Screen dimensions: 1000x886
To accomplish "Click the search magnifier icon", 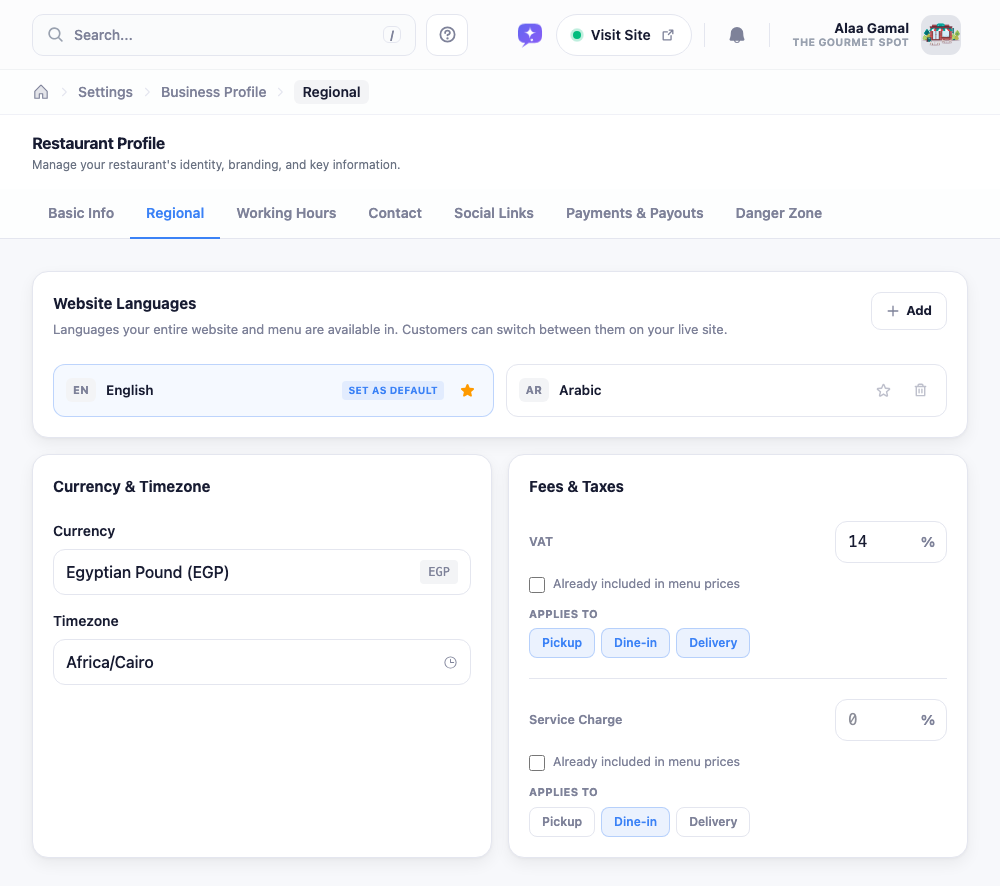I will coord(55,34).
